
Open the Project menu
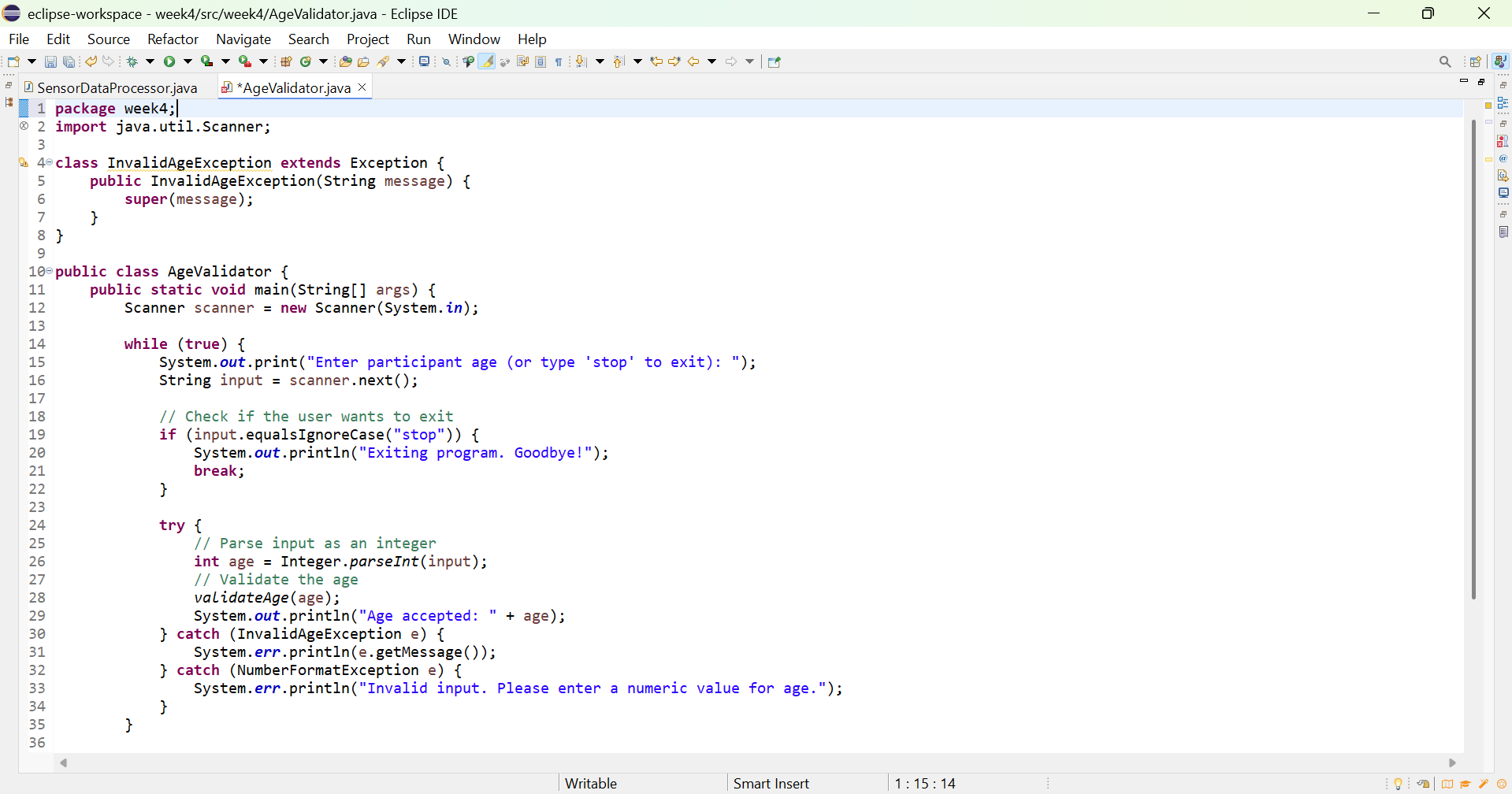pyautogui.click(x=368, y=39)
